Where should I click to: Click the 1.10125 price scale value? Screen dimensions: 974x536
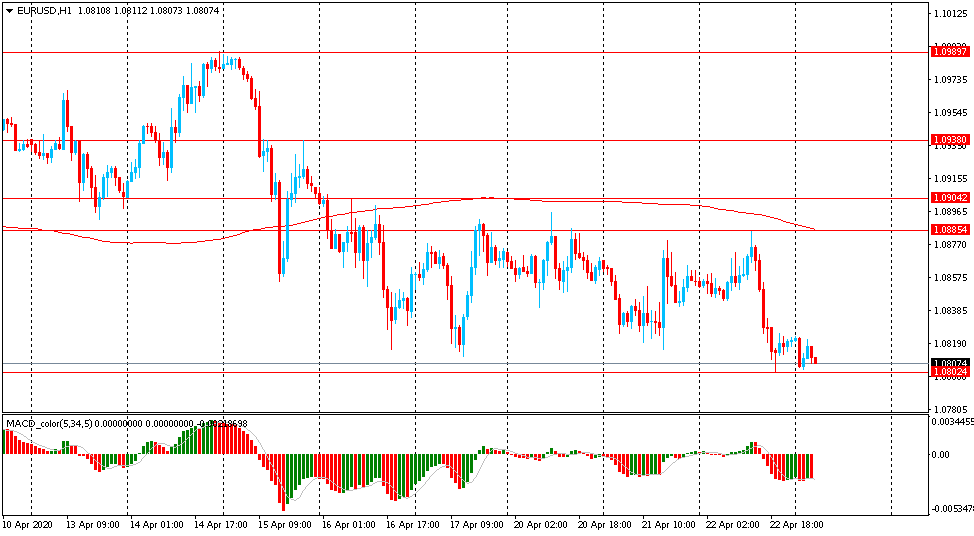tap(950, 14)
